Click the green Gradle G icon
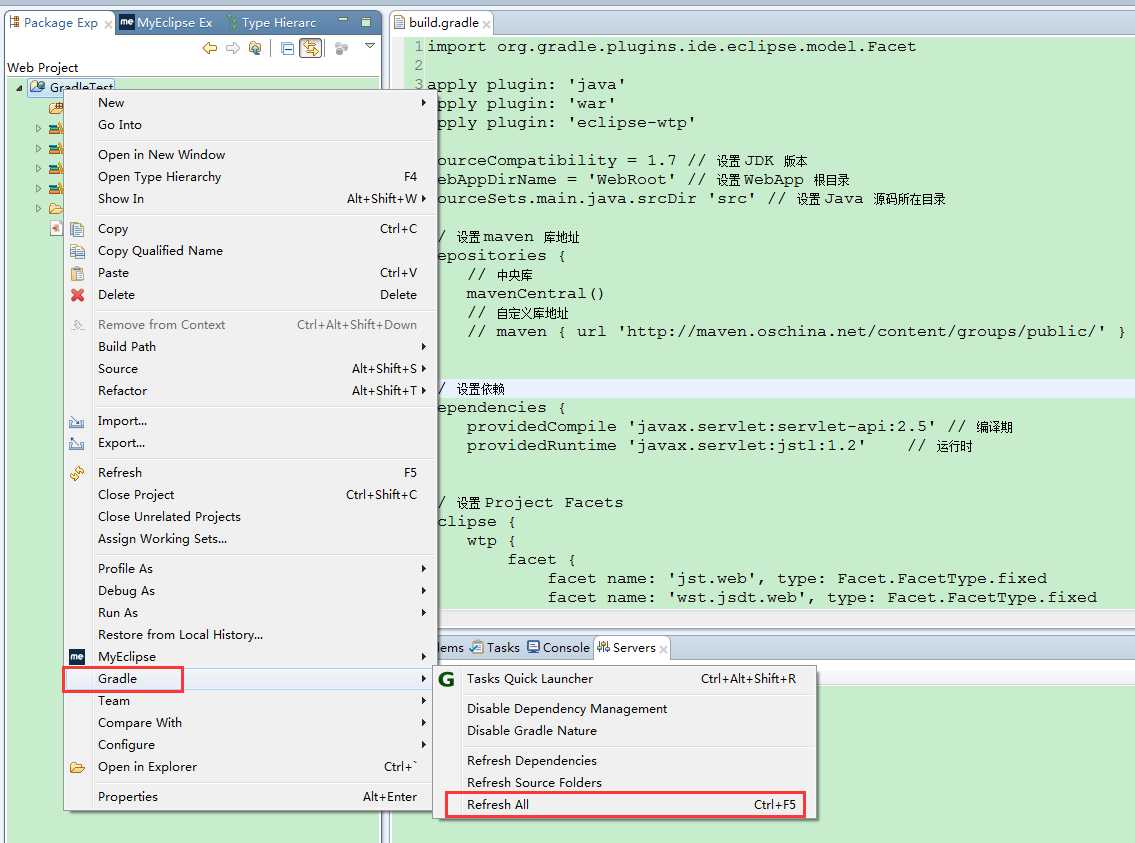Screen dimensions: 1135x843 447,679
